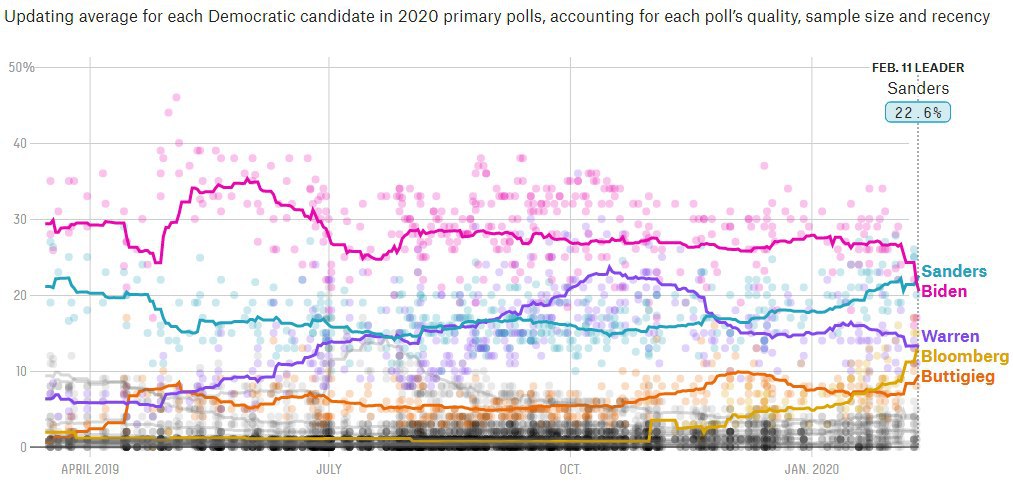Click the 40 y-axis label
This screenshot has height=482, width=1013.
tap(26, 143)
